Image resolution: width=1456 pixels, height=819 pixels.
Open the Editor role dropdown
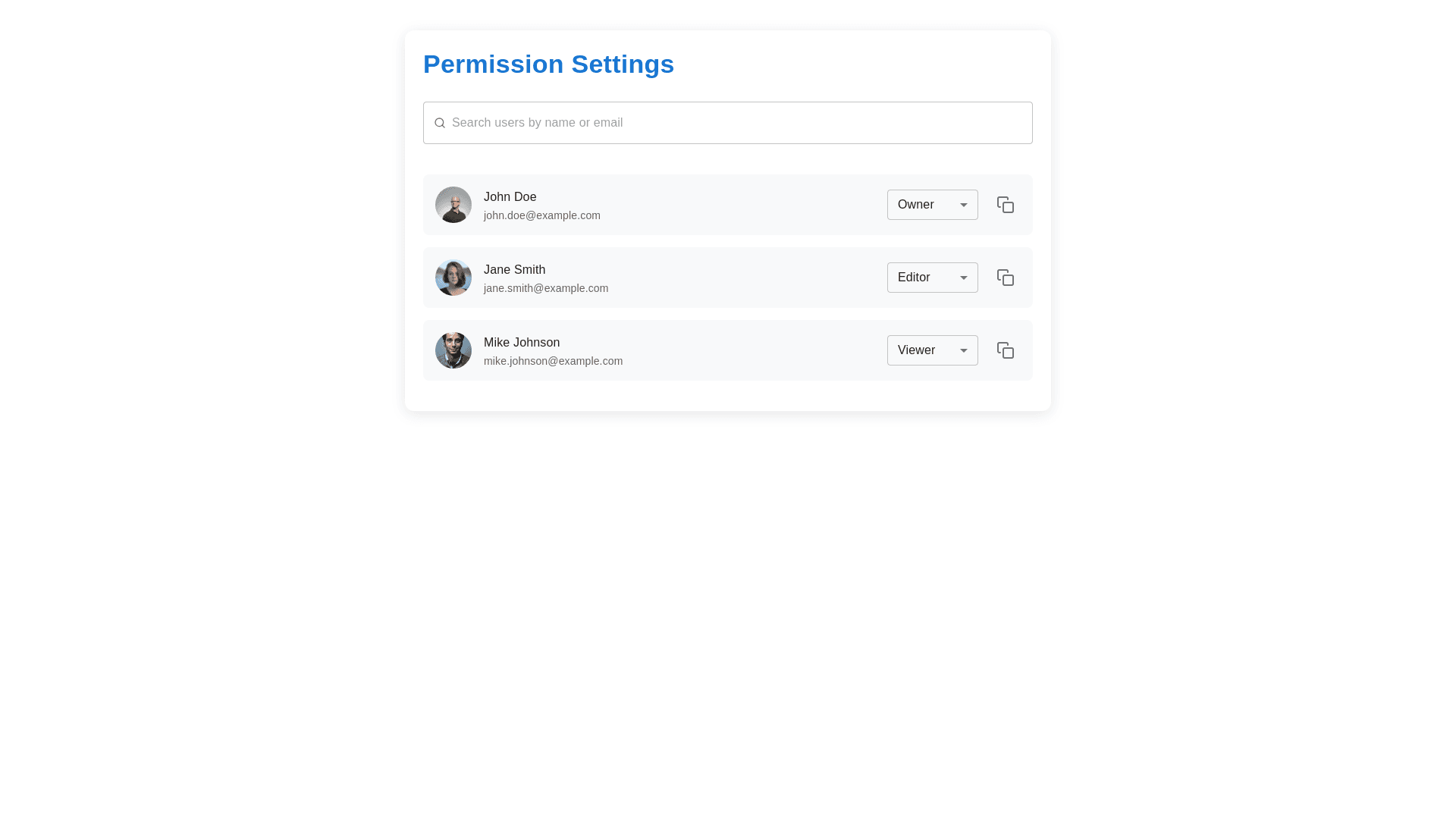click(931, 278)
